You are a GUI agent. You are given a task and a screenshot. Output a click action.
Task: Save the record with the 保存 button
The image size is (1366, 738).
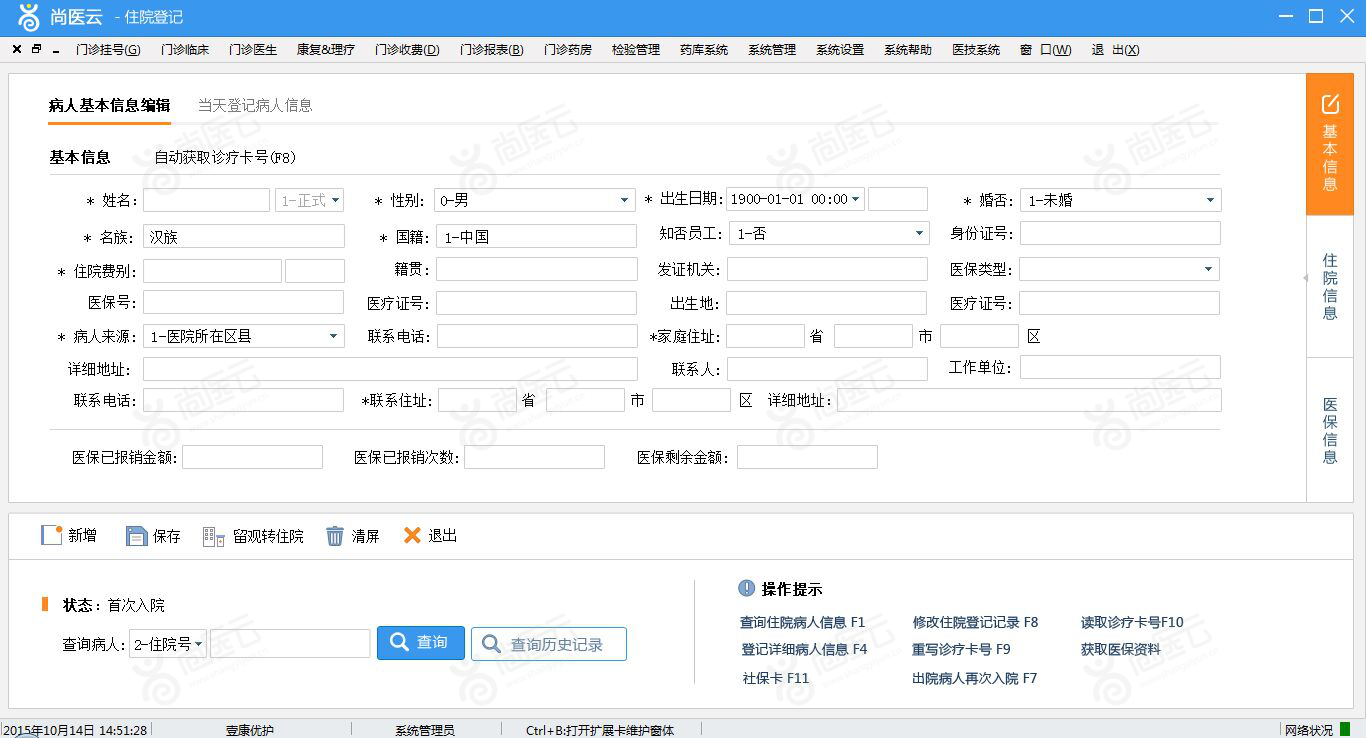pyautogui.click(x=153, y=536)
